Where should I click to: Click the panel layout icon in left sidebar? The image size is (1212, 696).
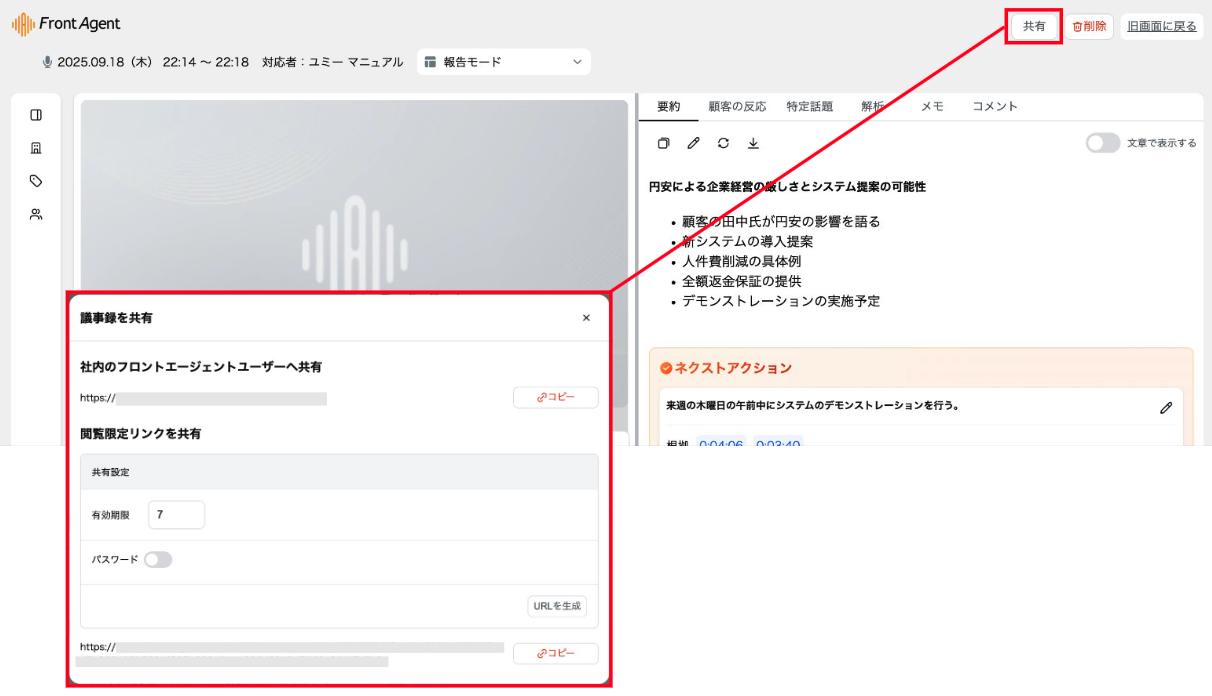pyautogui.click(x=36, y=115)
